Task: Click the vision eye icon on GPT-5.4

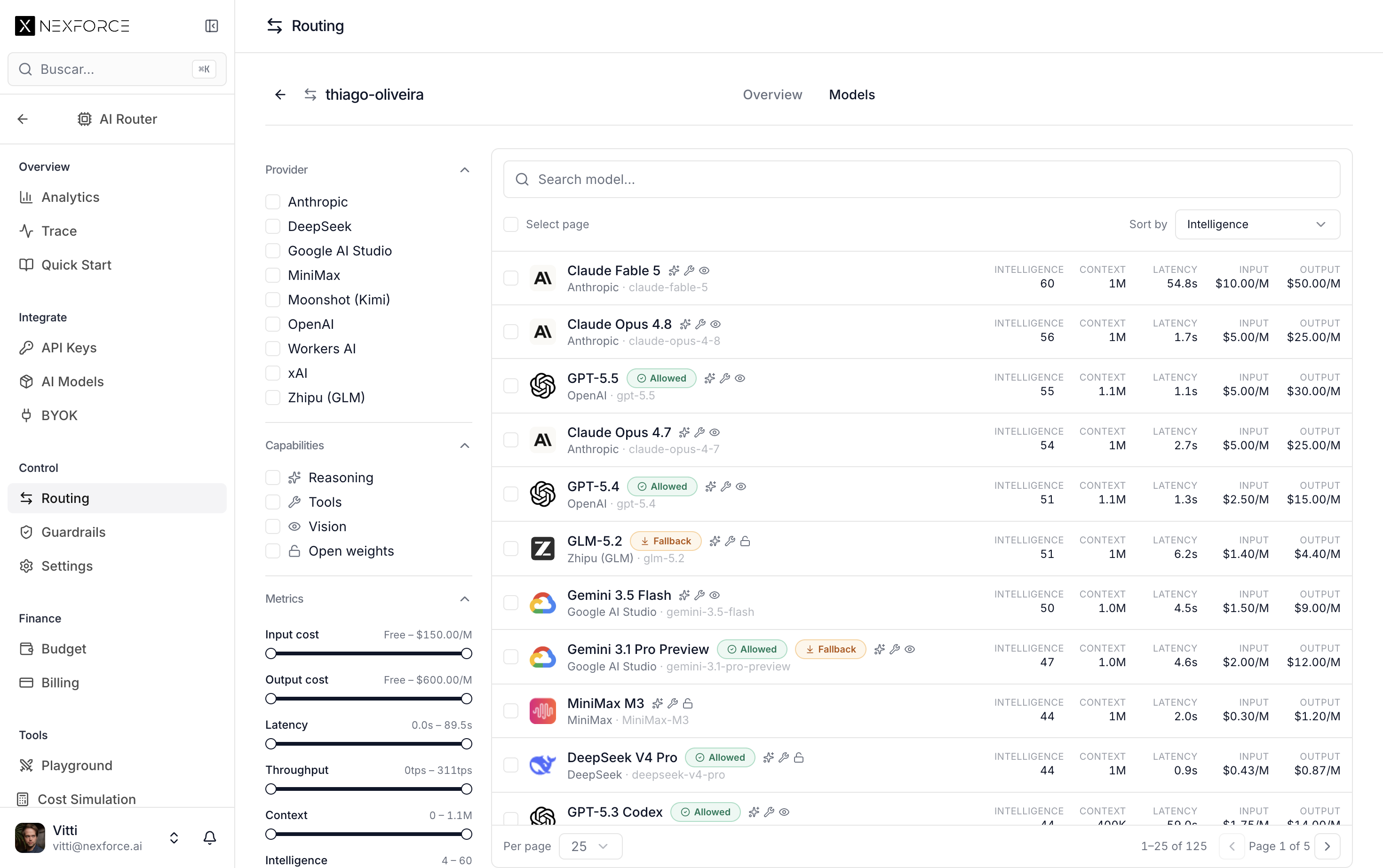Action: 741,486
